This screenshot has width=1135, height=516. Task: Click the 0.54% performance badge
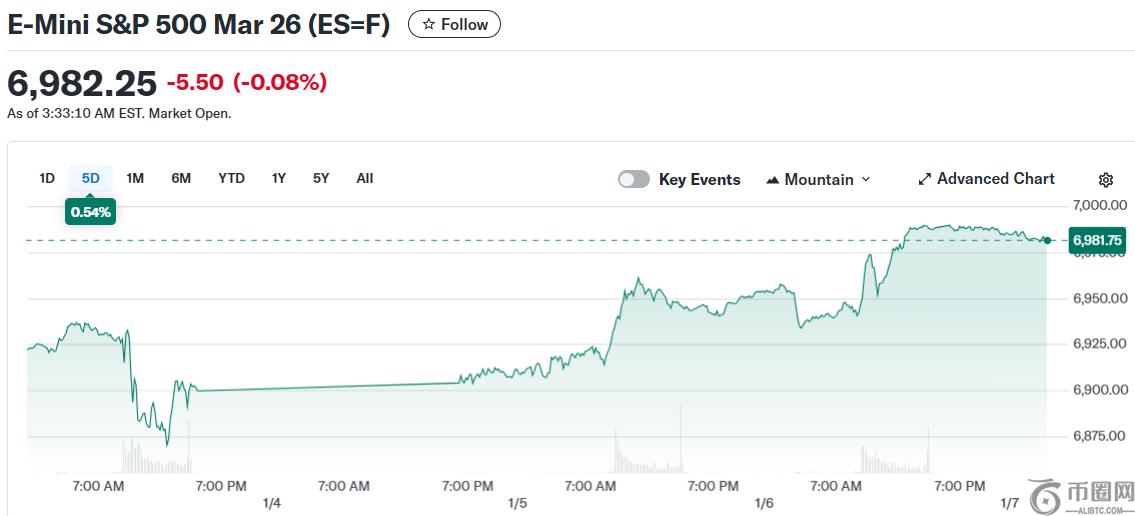pos(90,212)
